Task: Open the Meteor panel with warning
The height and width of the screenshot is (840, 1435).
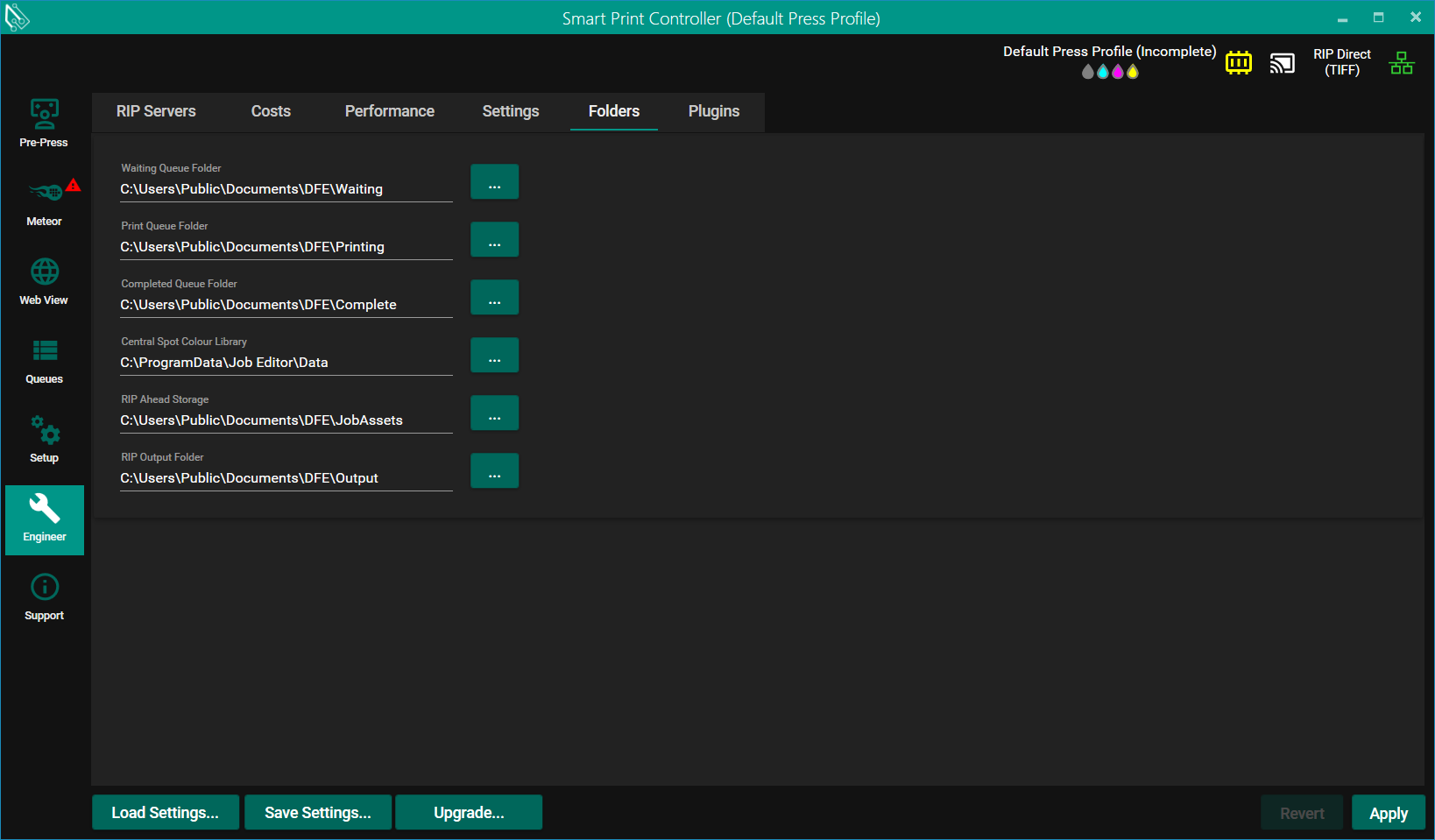Action: (x=44, y=202)
